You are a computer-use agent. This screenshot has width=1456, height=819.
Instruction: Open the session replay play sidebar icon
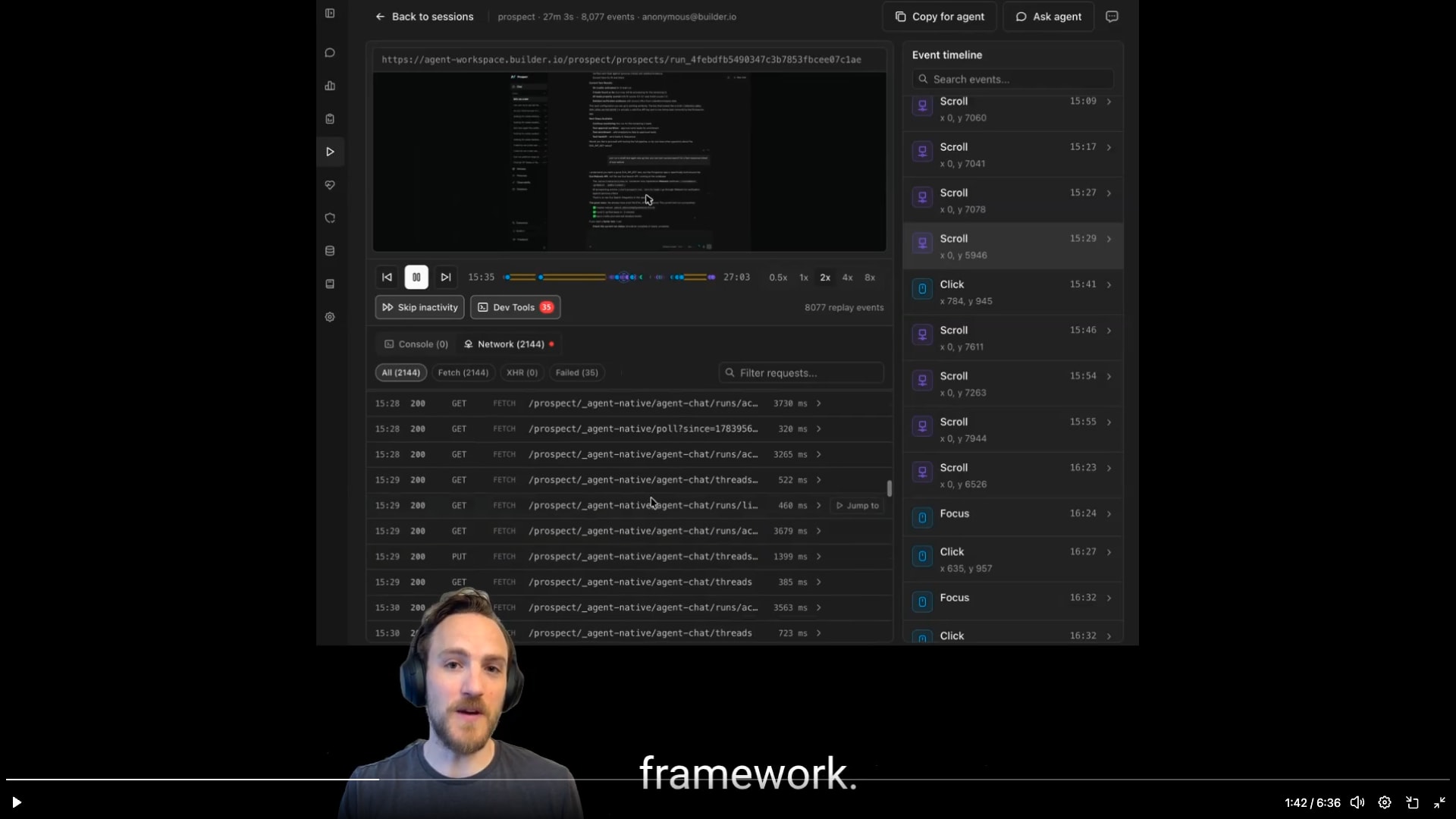click(330, 152)
